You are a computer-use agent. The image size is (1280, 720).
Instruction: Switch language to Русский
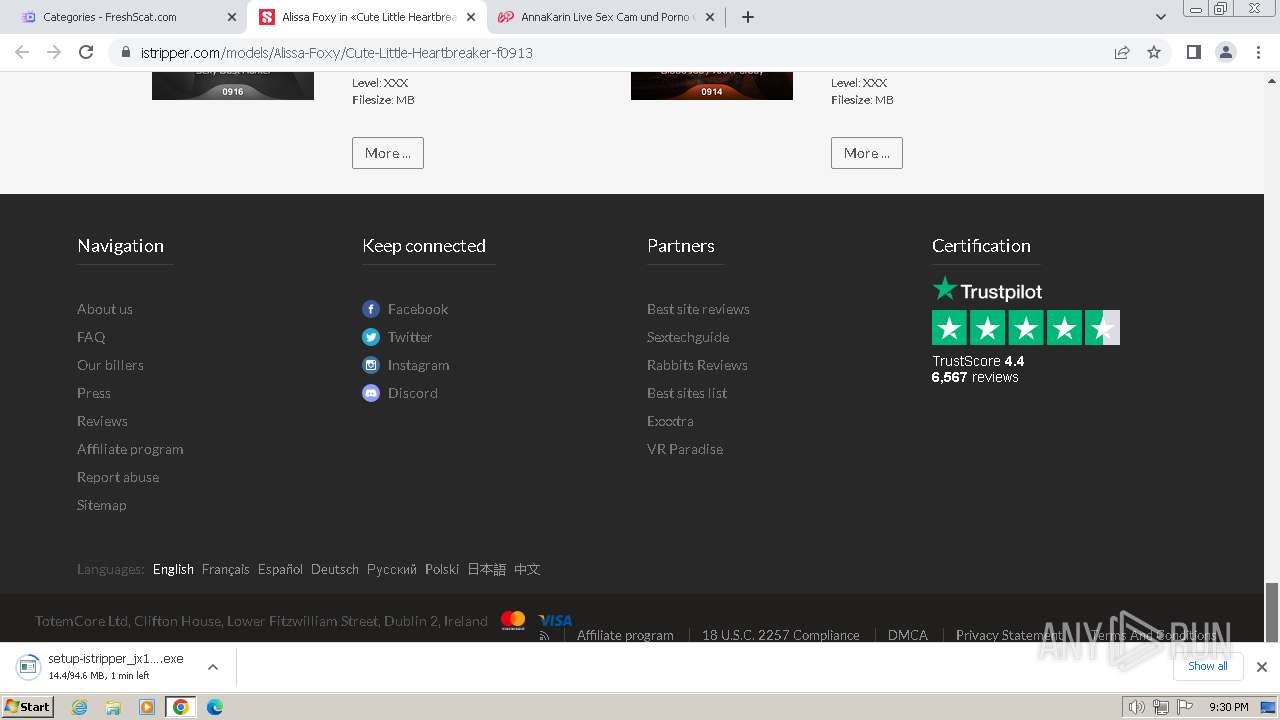point(392,569)
